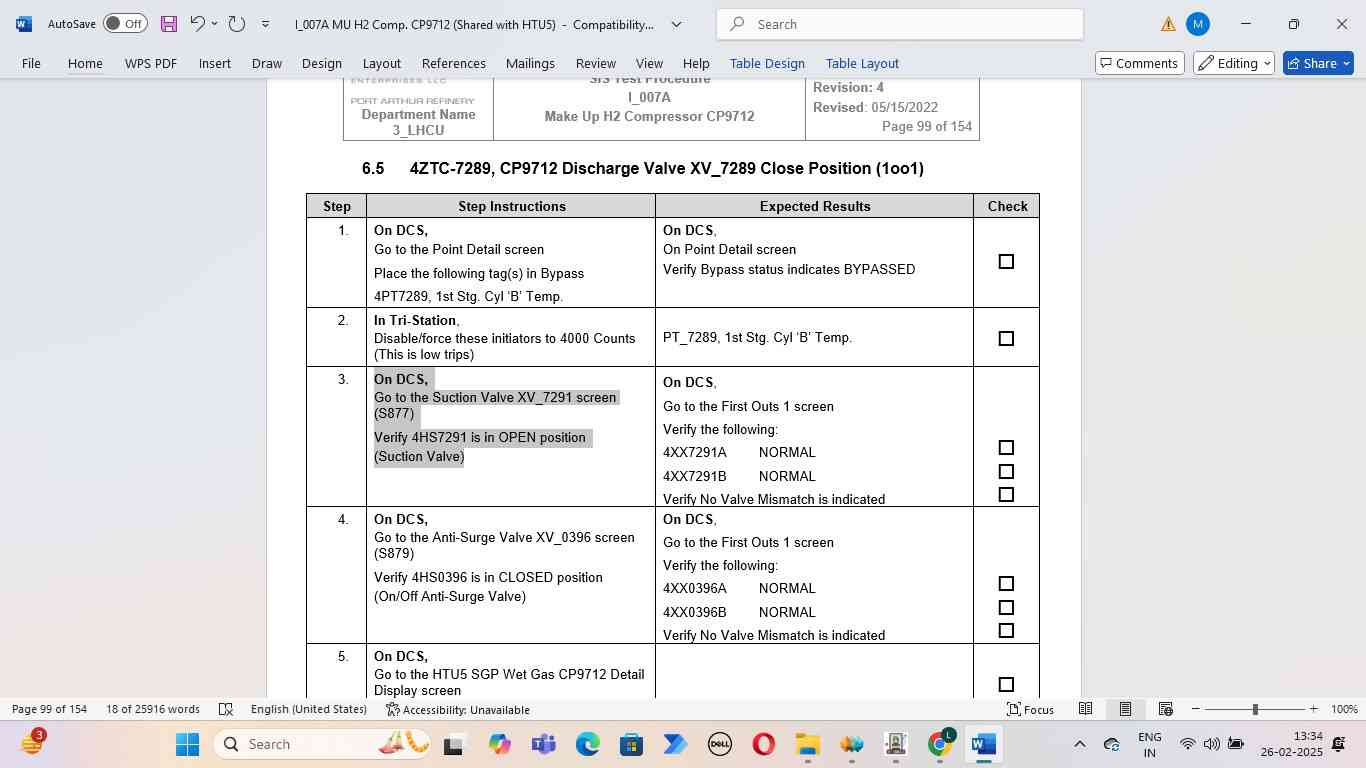Image resolution: width=1366 pixels, height=768 pixels.
Task: Switch to the Insert tab
Action: click(215, 63)
